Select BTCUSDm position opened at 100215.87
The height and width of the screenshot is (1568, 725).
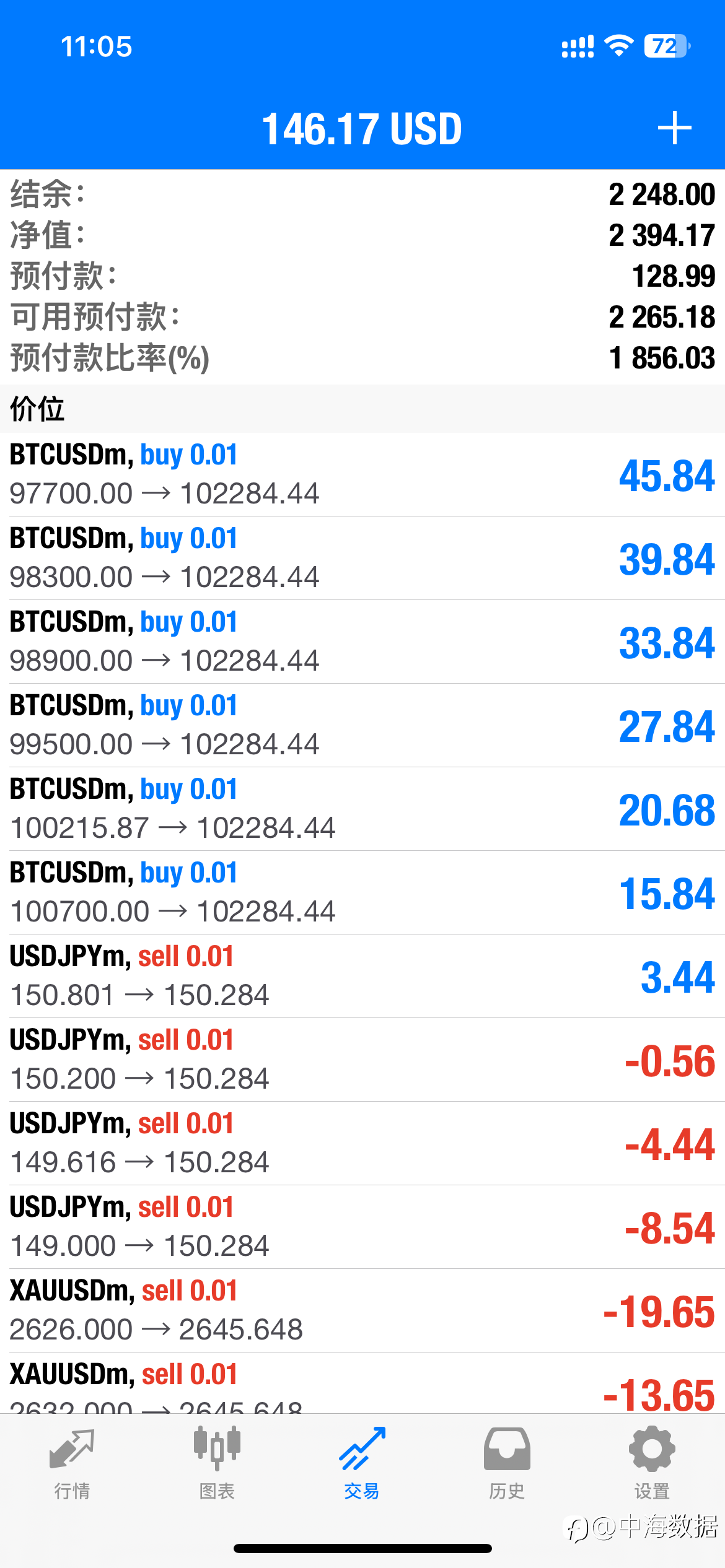362,809
